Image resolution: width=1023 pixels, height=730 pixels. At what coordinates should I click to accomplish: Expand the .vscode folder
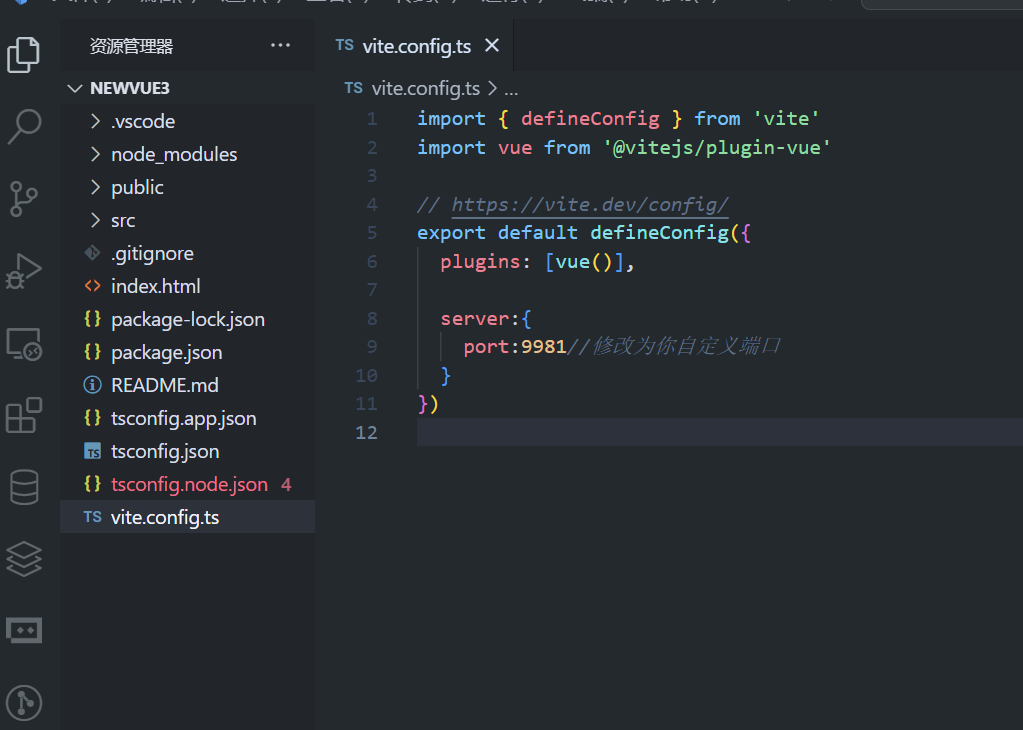click(142, 121)
